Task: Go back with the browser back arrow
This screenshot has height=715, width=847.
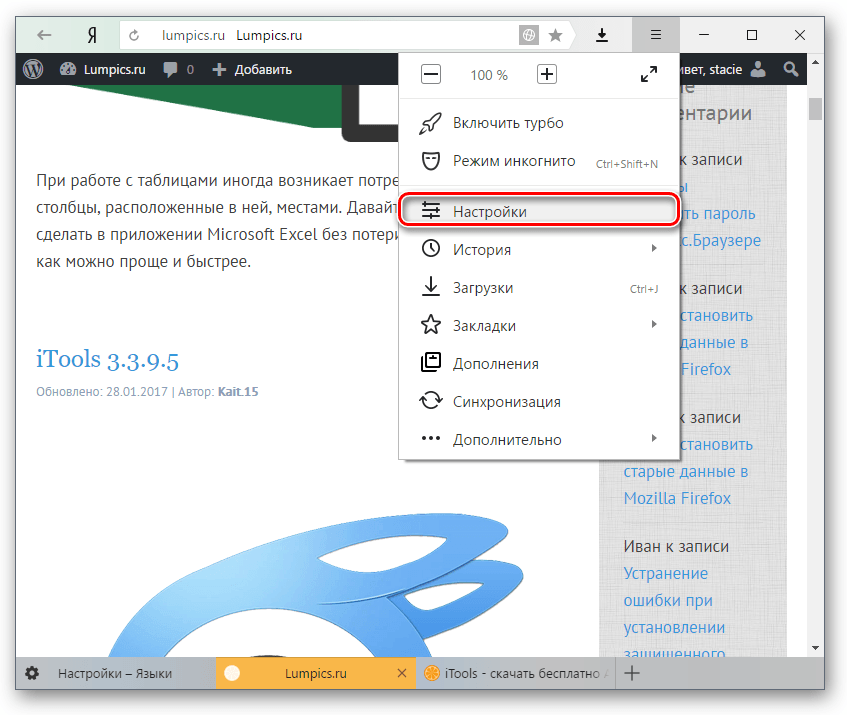Action: tap(44, 35)
